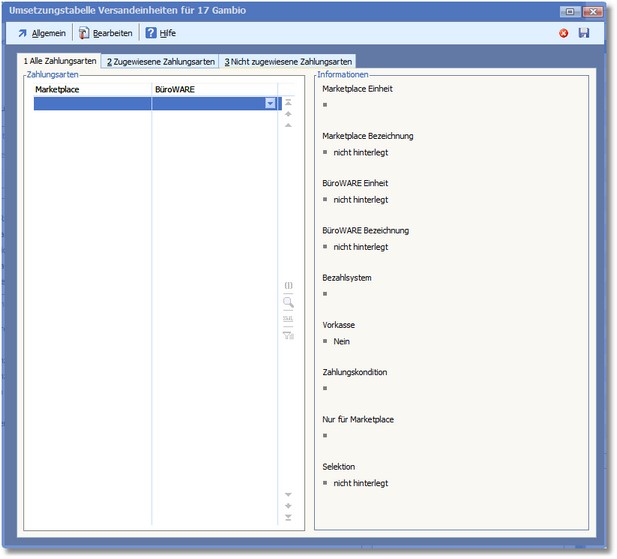This screenshot has width=617, height=559.
Task: Click the Bearbeiten clipboard icon
Action: click(84, 33)
